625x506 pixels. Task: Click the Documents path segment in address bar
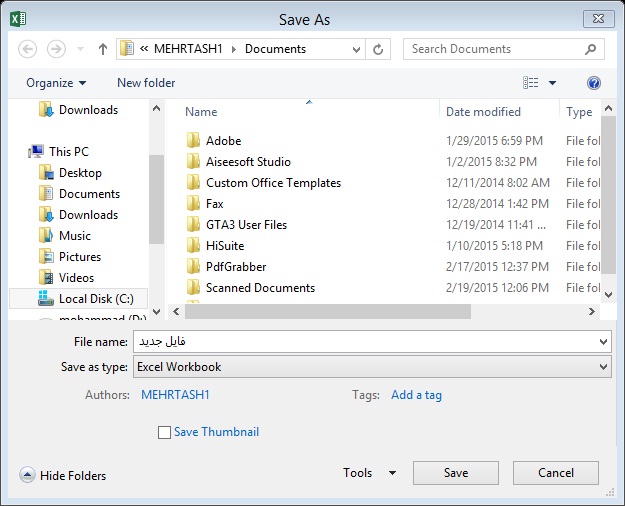click(275, 49)
